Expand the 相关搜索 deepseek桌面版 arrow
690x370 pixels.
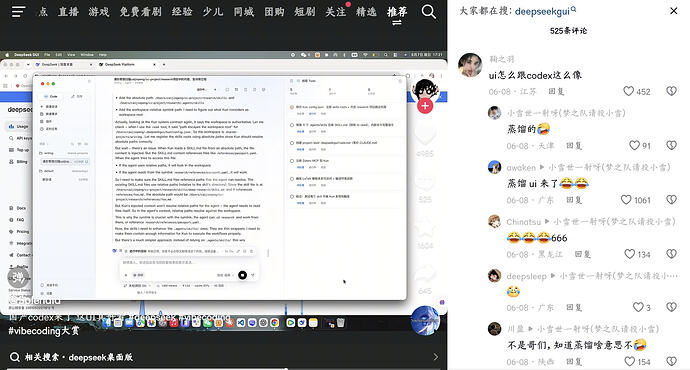click(435, 357)
